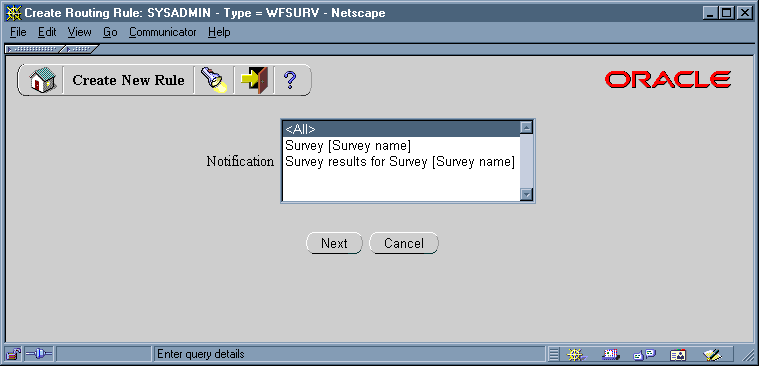Open Address Book icon in component bar
759x366 pixels.
[x=678, y=355]
